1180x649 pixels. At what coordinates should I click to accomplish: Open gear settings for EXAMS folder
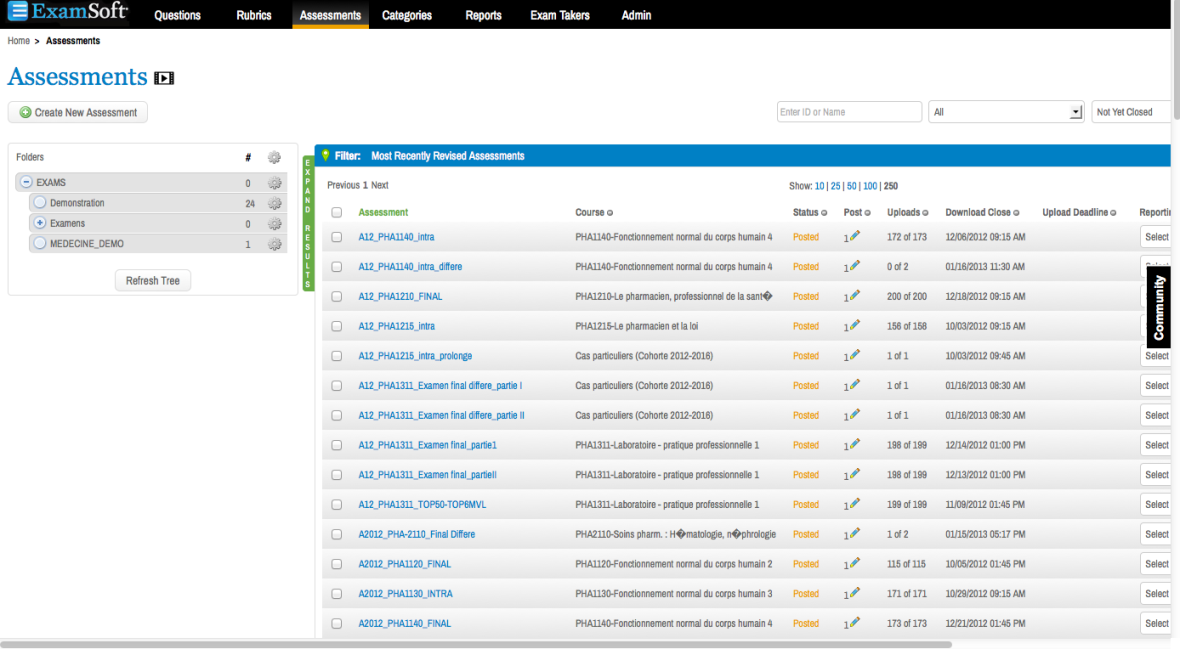click(x=275, y=183)
